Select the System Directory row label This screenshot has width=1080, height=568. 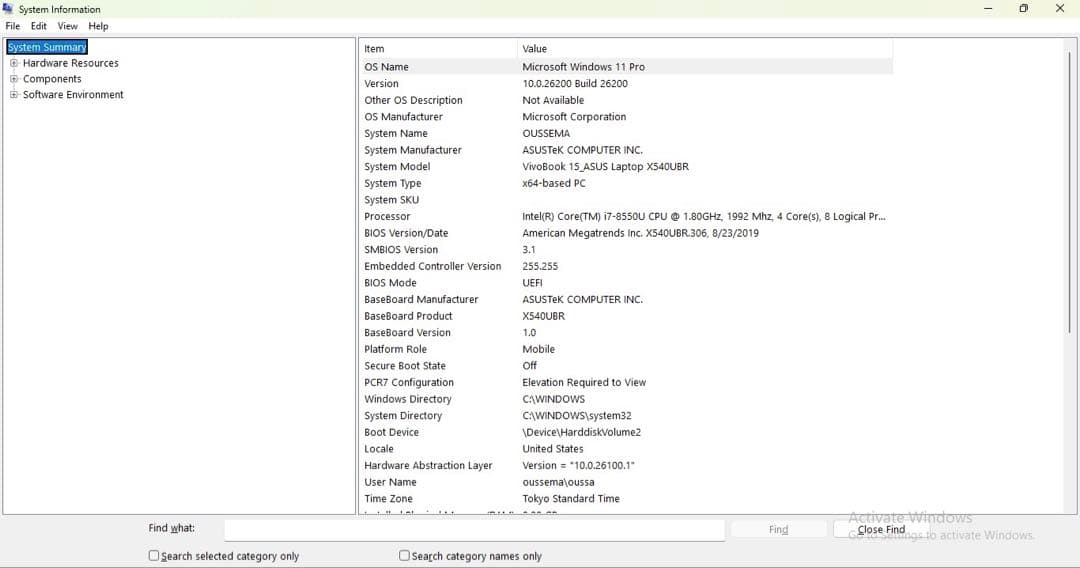[403, 415]
